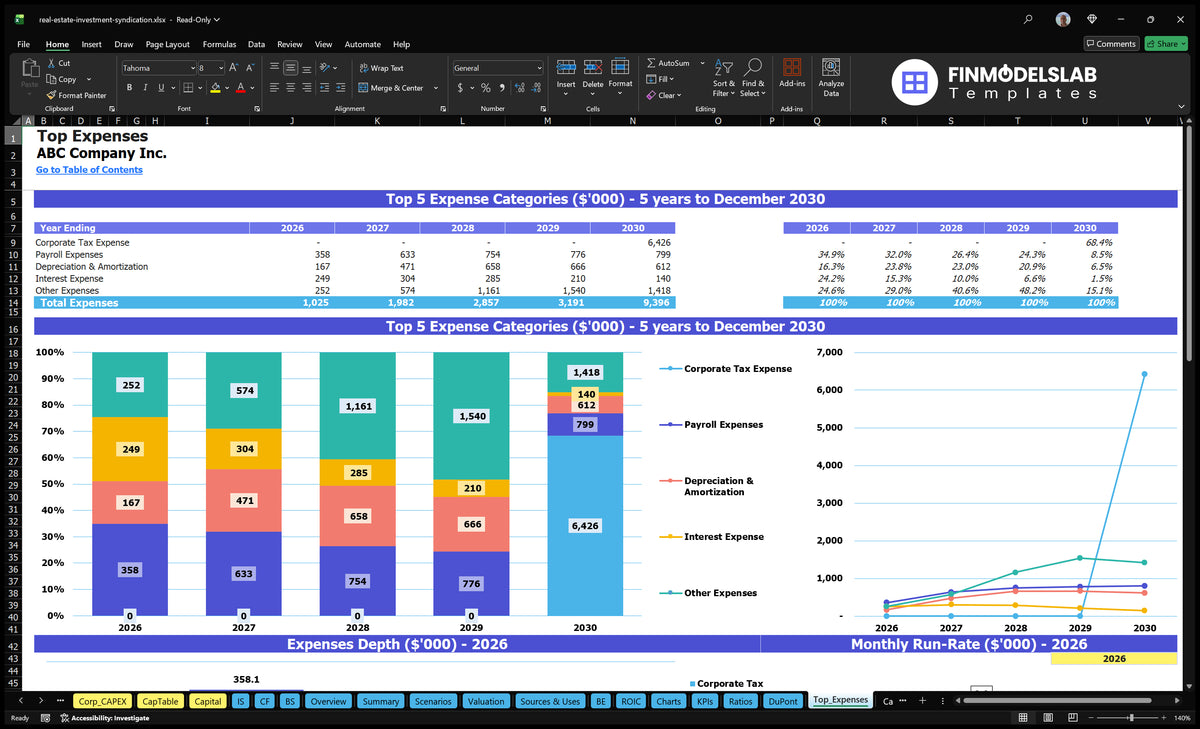This screenshot has height=729, width=1200.
Task: Toggle Bold formatting
Action: (129, 88)
